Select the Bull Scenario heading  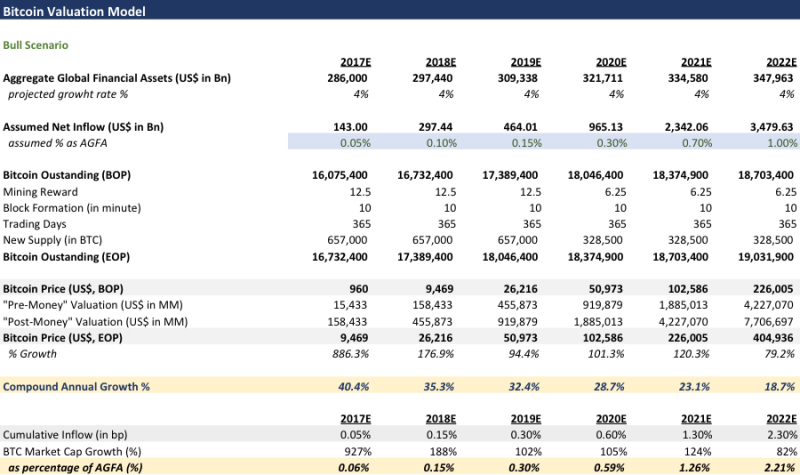(x=36, y=45)
